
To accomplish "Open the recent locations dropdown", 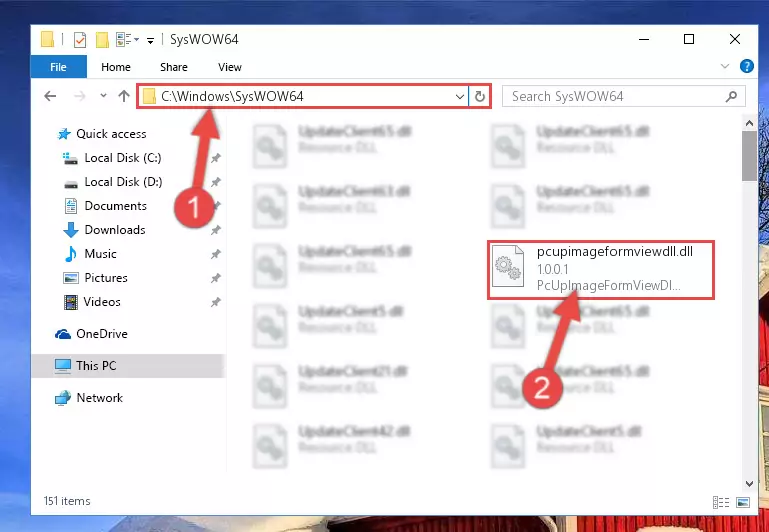I will 103,96.
